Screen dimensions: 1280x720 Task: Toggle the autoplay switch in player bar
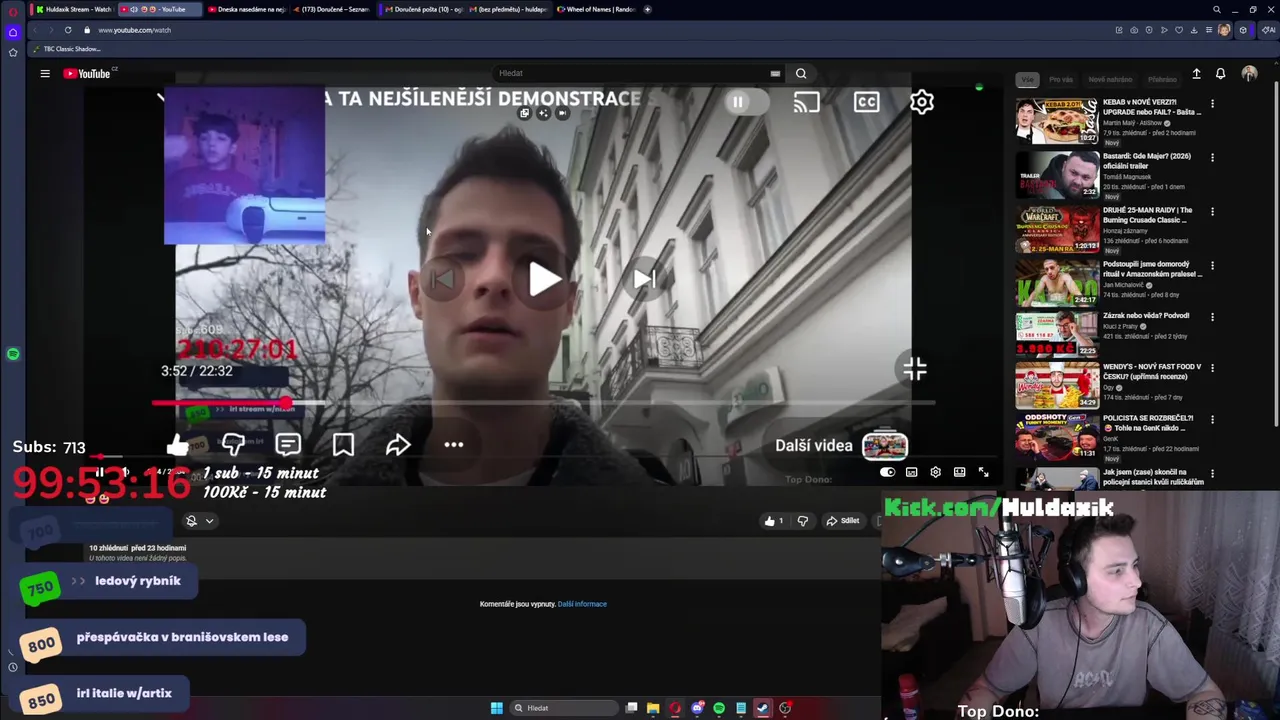coord(887,472)
